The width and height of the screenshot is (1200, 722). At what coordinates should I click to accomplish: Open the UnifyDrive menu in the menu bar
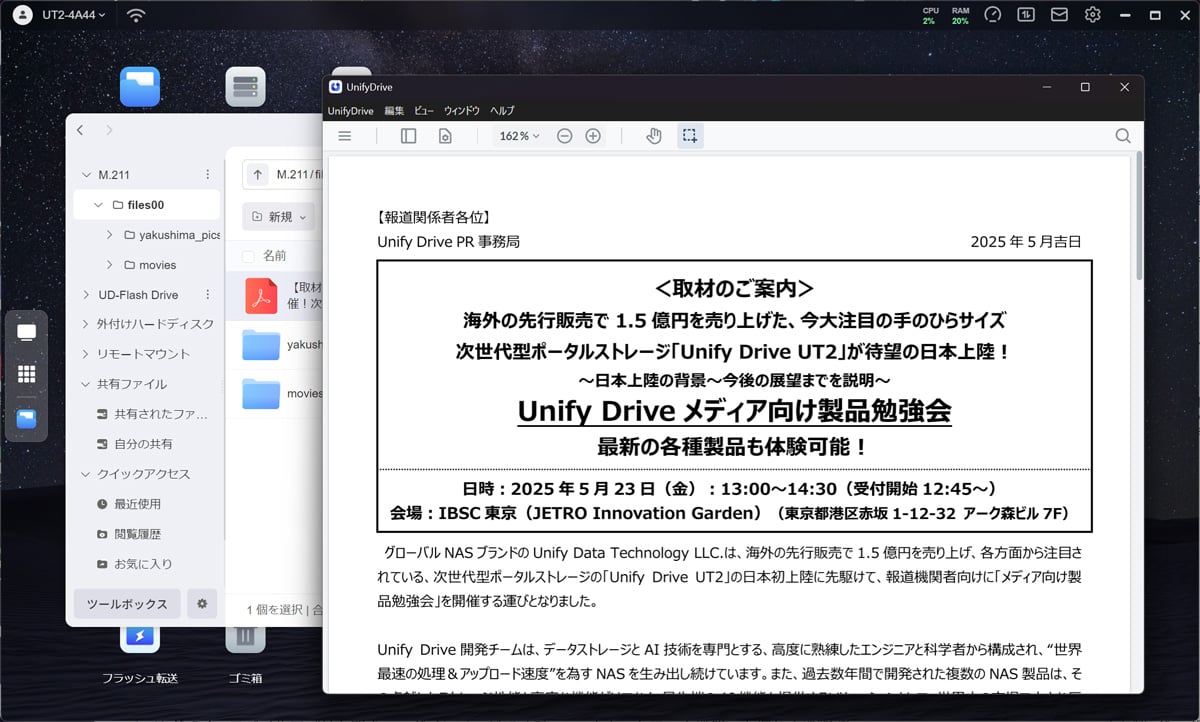point(350,111)
